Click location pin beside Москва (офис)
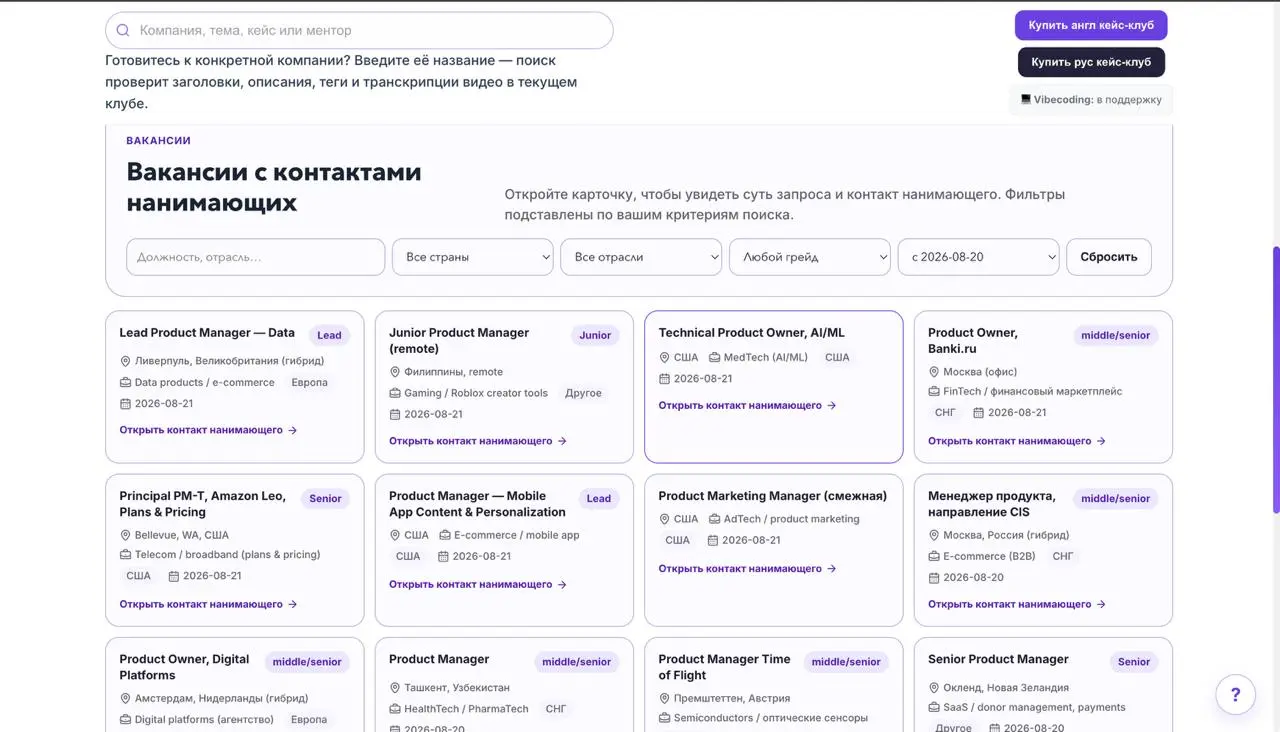1280x732 pixels. tap(934, 372)
